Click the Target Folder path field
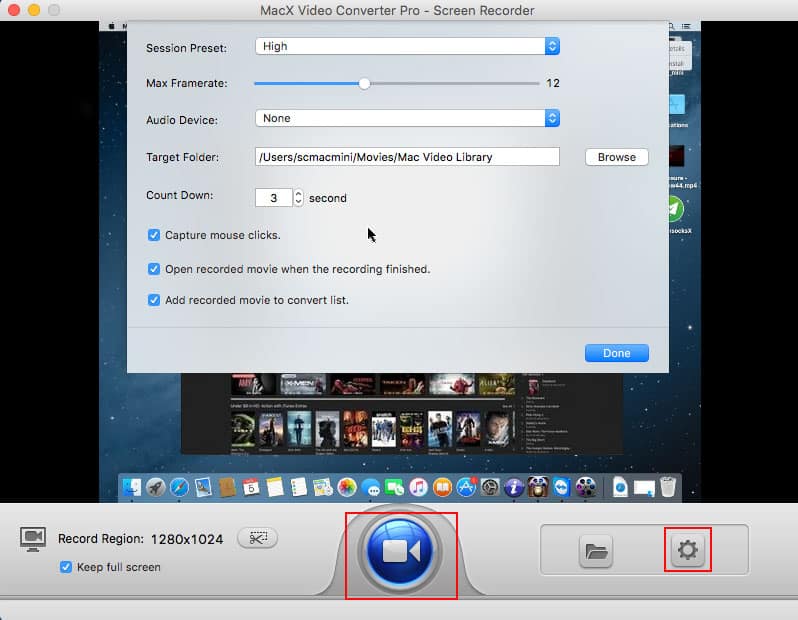798x620 pixels. 407,157
